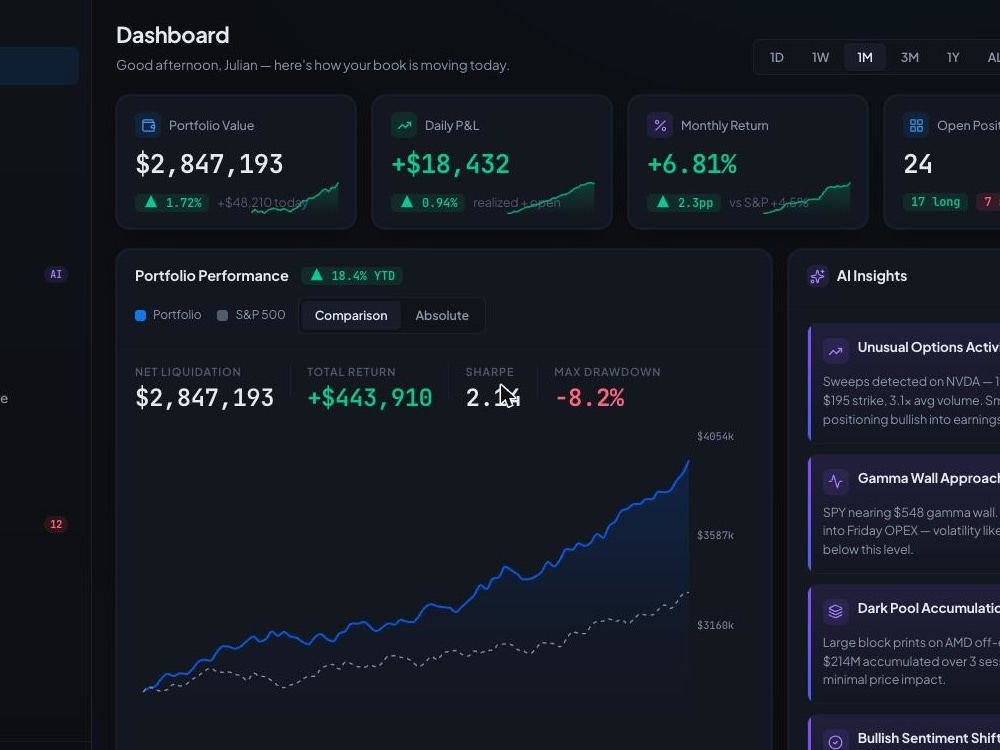
Task: Click the blue Portfolio legend swatch
Action: point(141,315)
